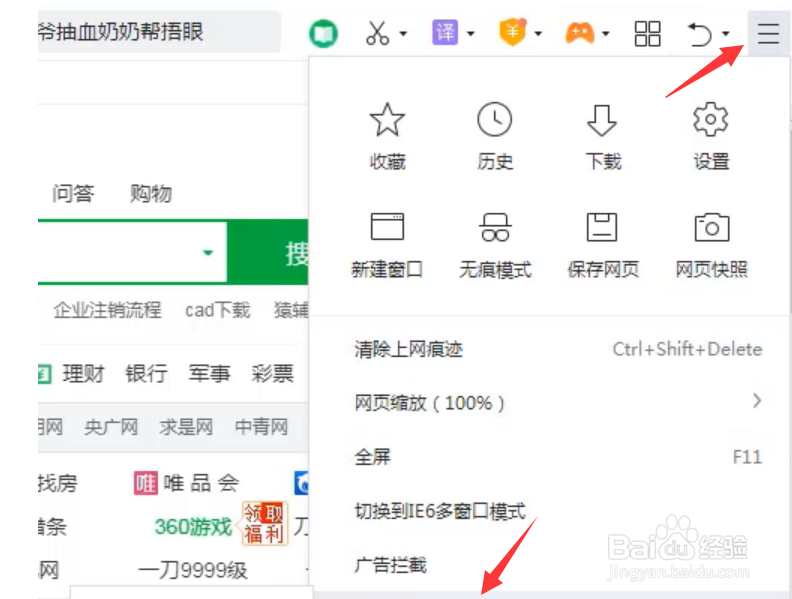Open the purple translate icon

[445, 33]
